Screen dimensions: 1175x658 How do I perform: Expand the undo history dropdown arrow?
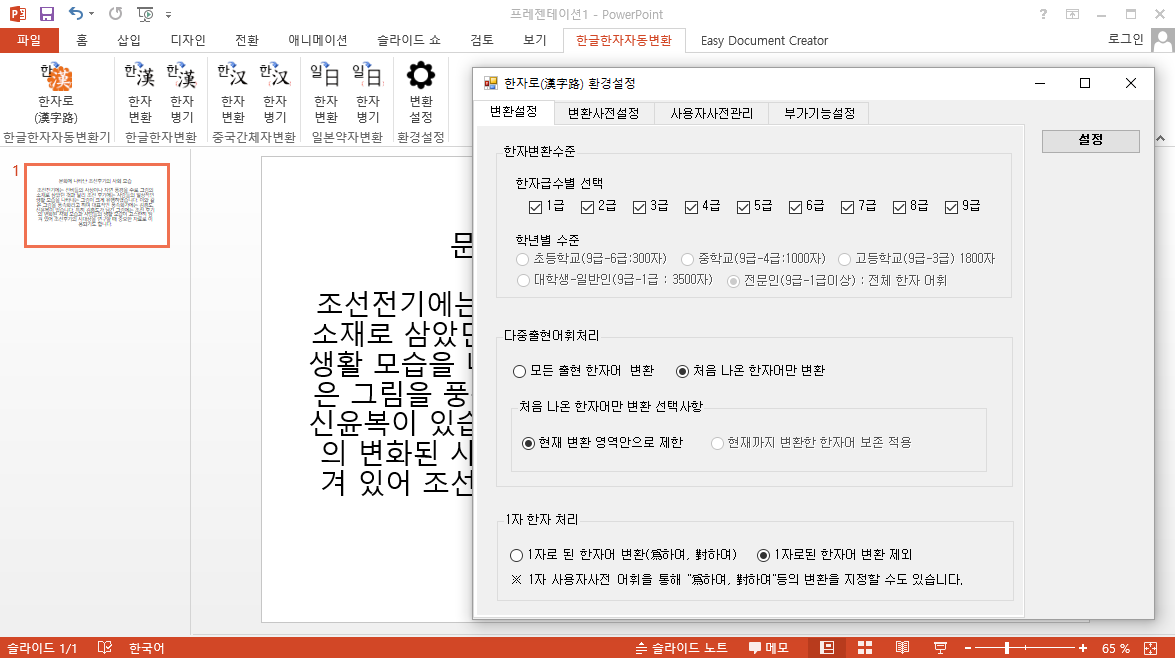click(91, 14)
